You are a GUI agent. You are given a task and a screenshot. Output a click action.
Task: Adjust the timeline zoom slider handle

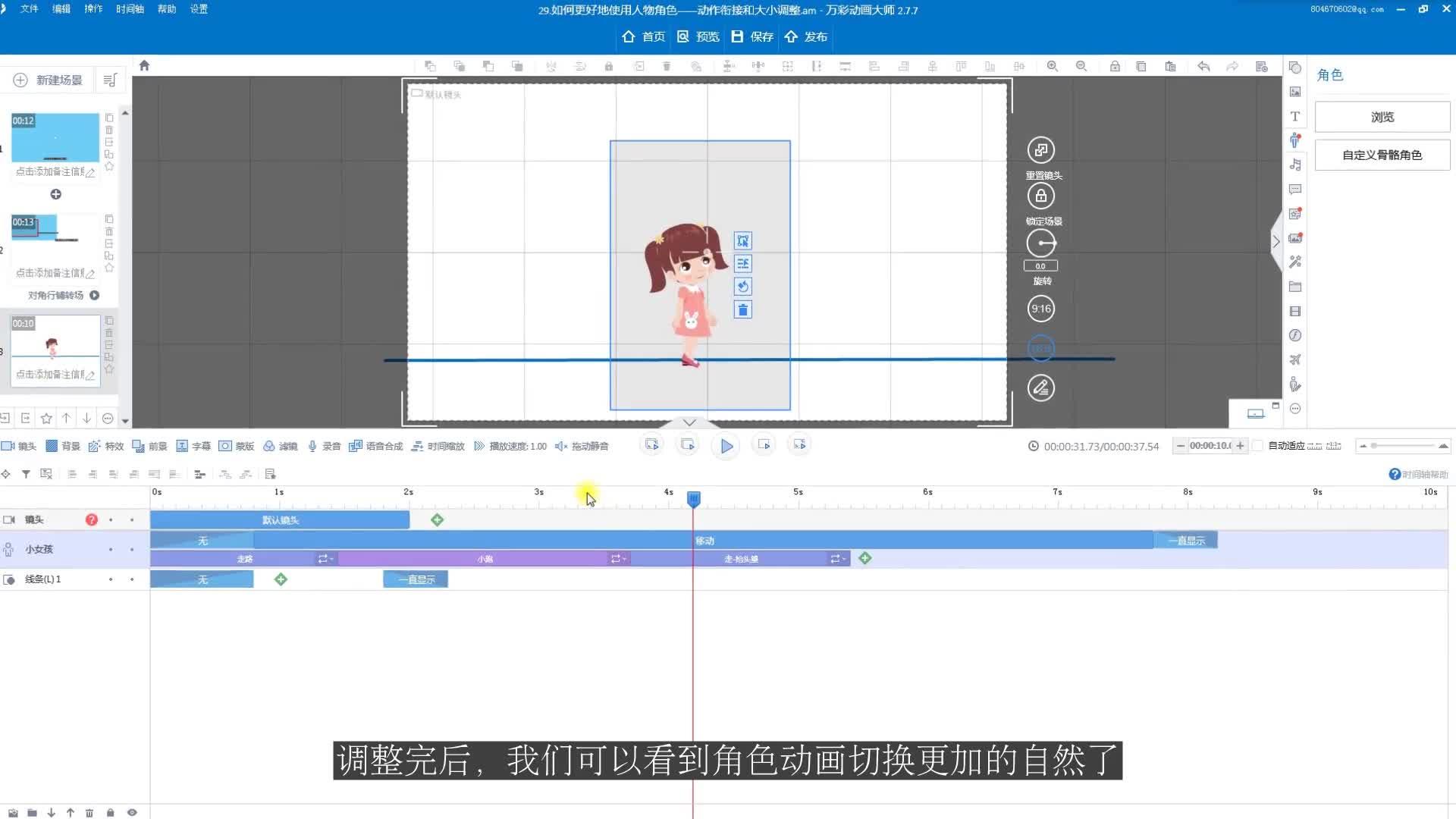(1374, 446)
